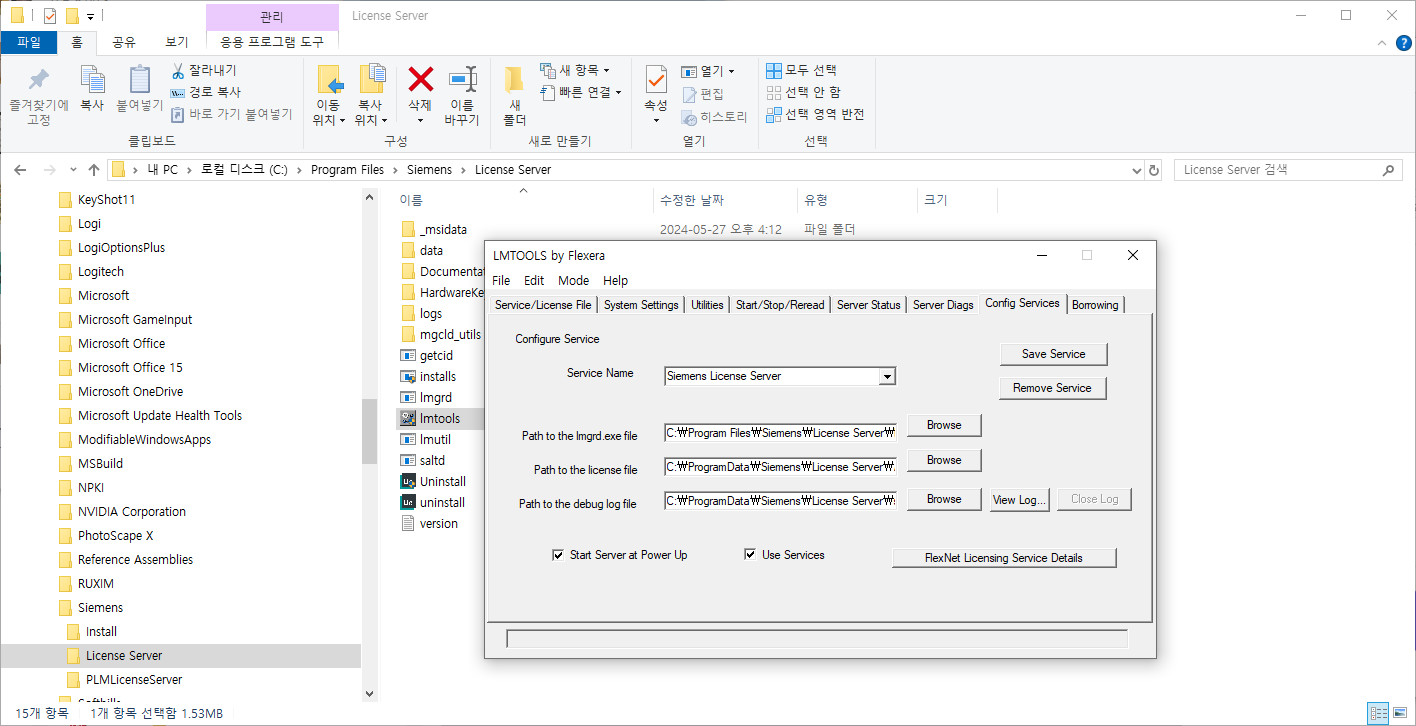Click the View Log... button
Screen dimensions: 1416x726
click(x=1019, y=499)
